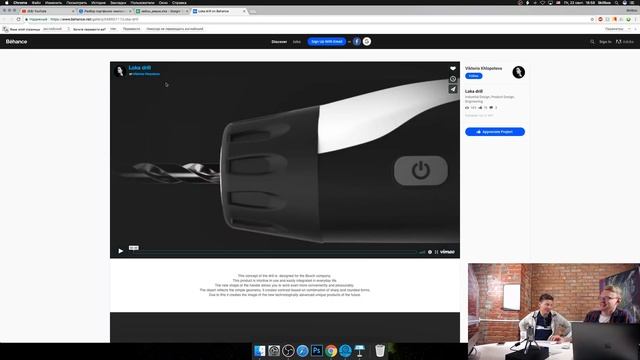The width and height of the screenshot is (640, 360).
Task: Reload the page
Action: tap(18, 19)
